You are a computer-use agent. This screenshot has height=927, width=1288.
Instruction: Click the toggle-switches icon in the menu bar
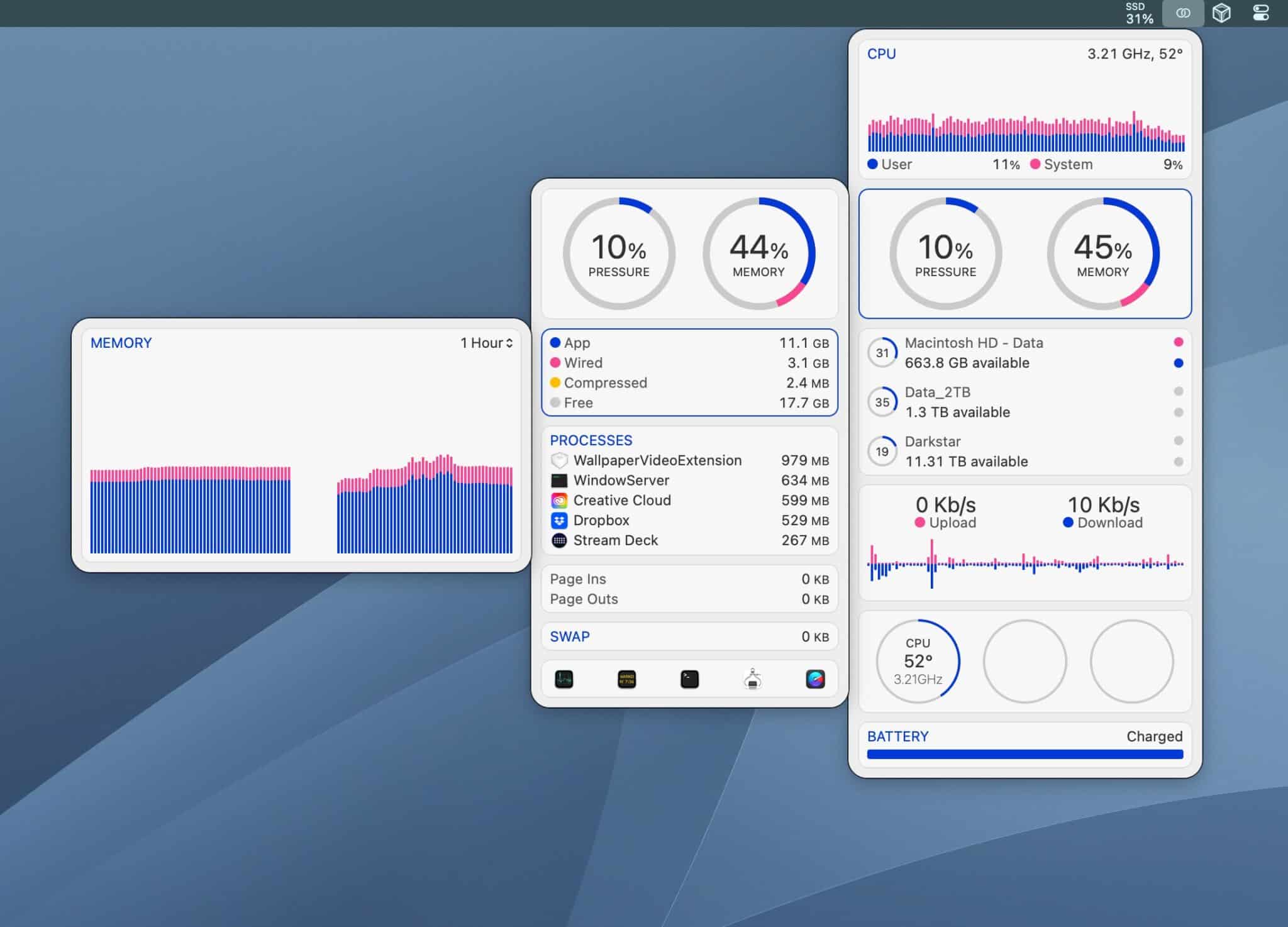point(1262,13)
